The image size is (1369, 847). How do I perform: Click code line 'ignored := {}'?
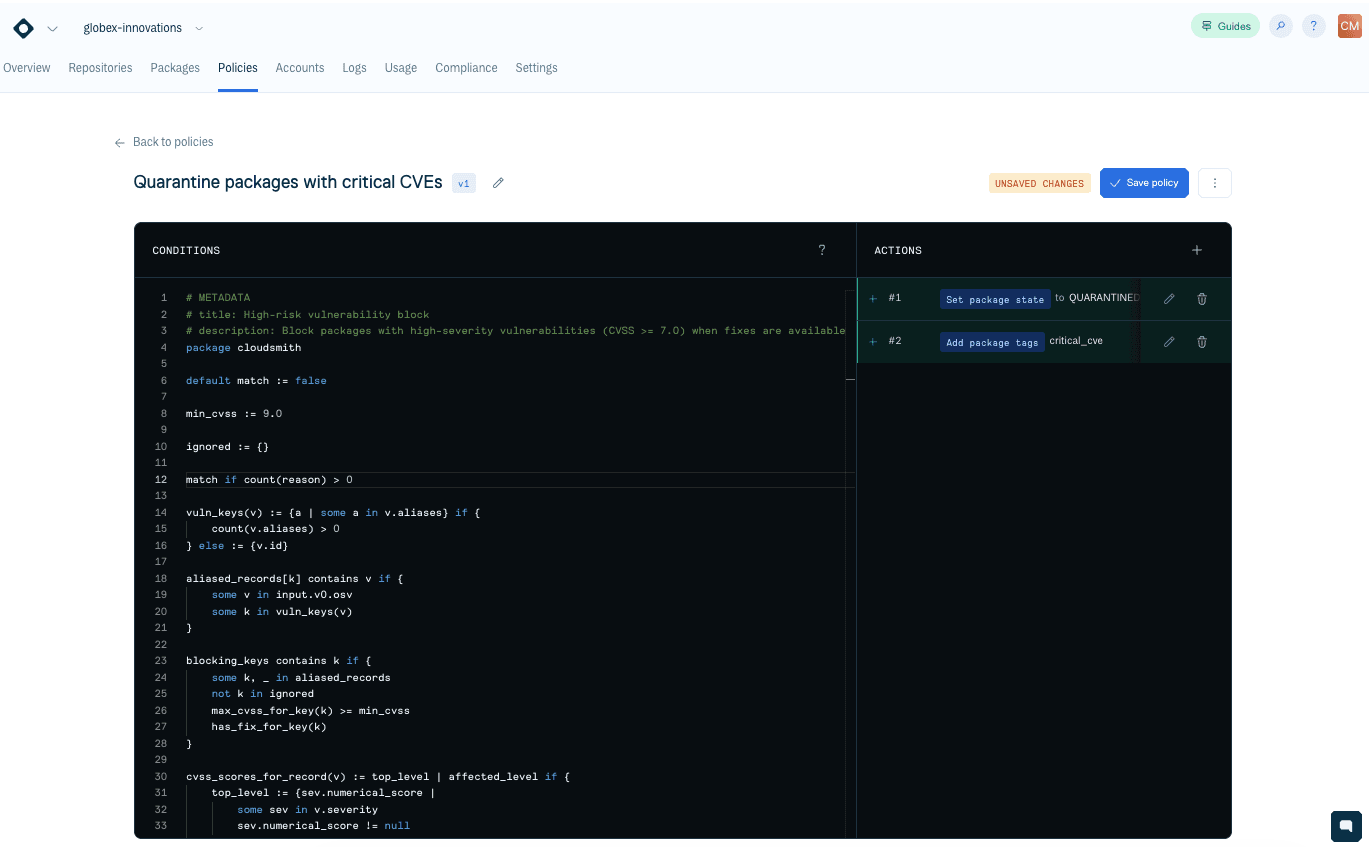(227, 447)
